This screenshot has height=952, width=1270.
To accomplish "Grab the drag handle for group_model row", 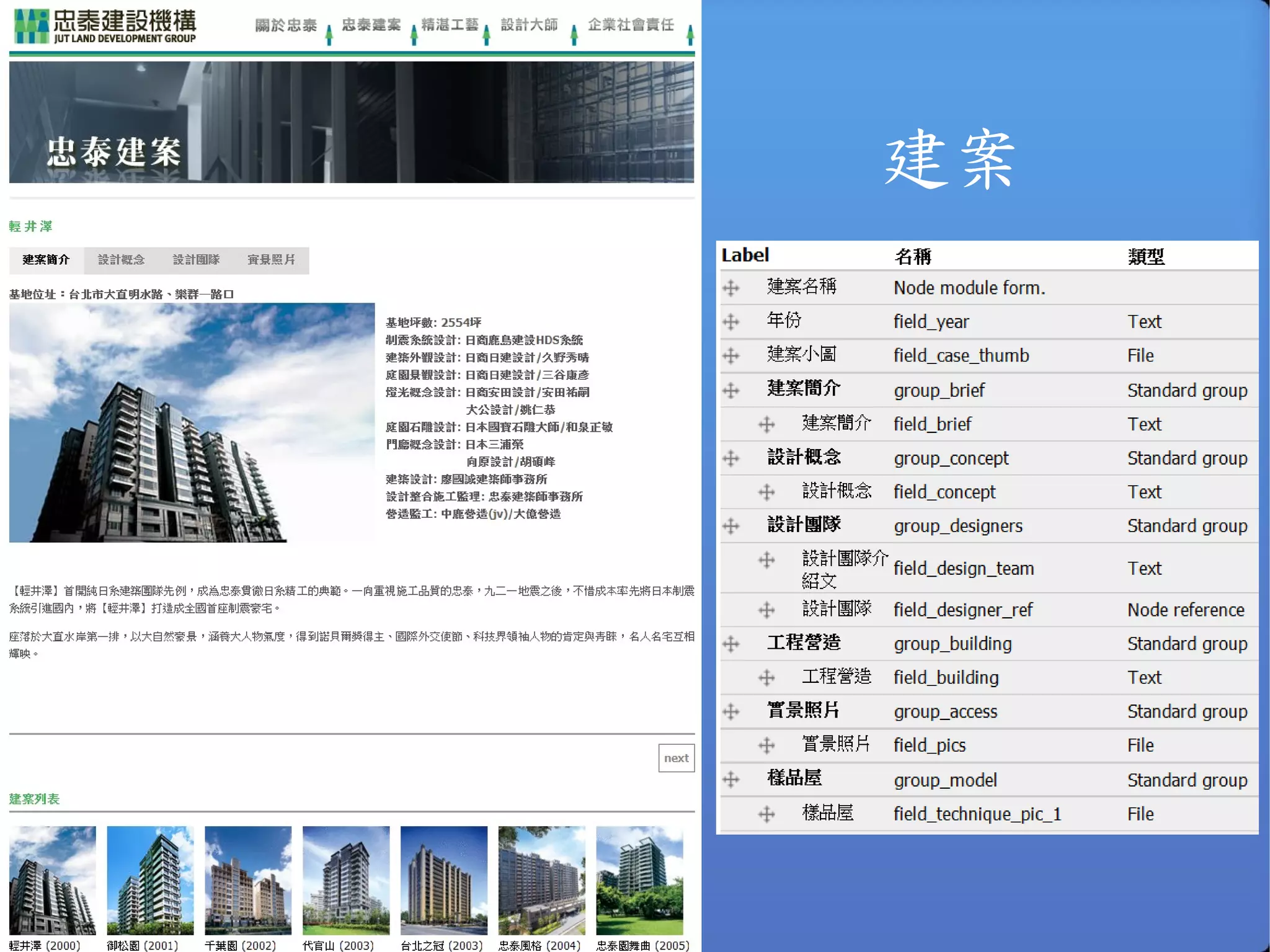I will tap(731, 780).
